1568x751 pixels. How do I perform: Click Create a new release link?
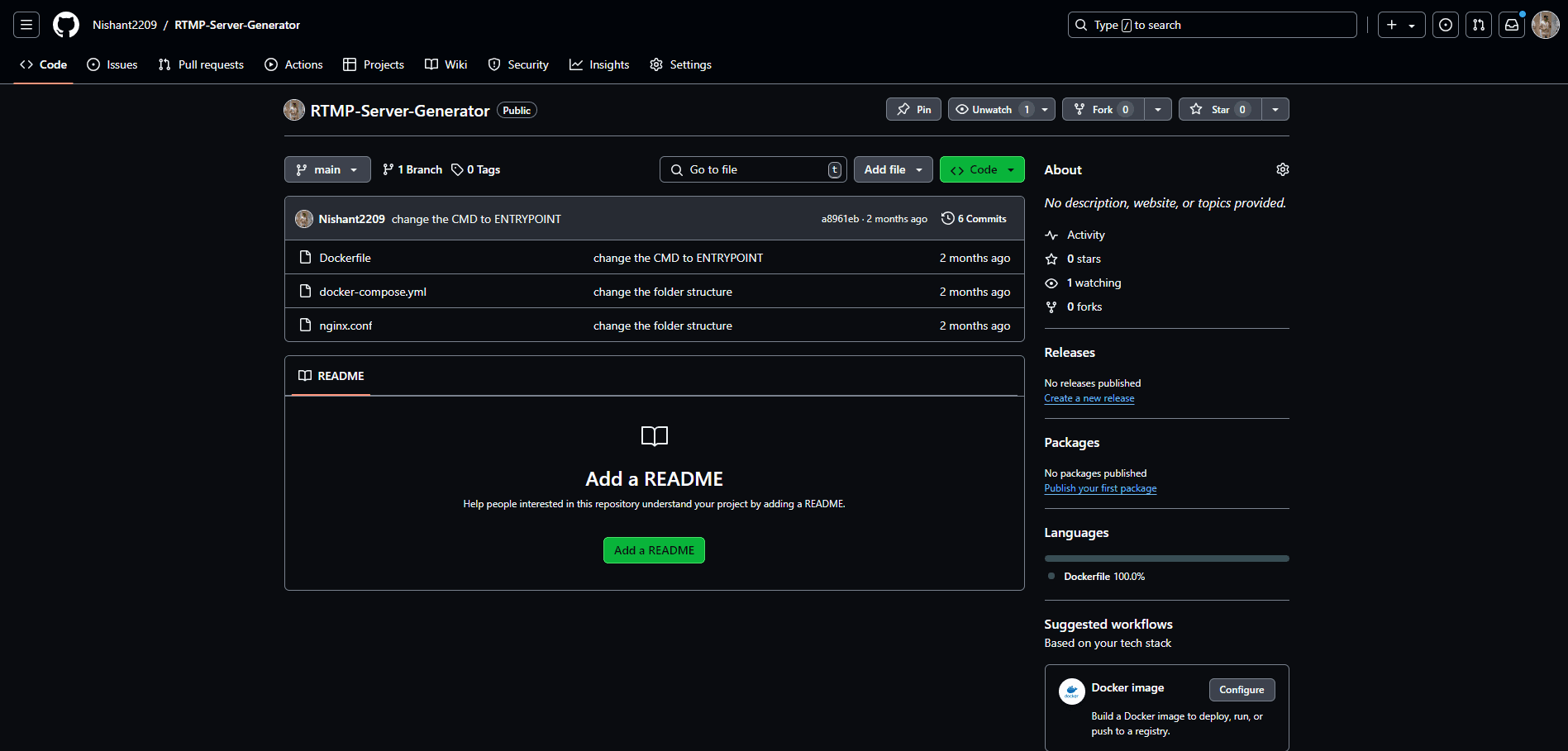(x=1089, y=398)
